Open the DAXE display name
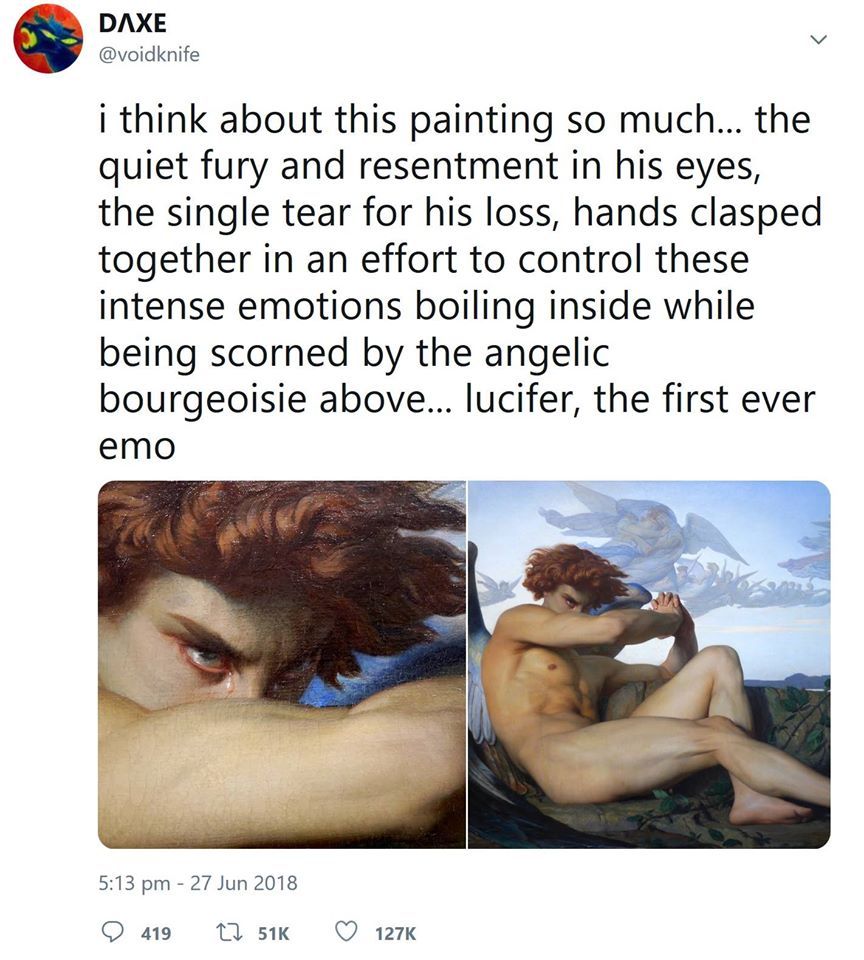 [x=132, y=24]
